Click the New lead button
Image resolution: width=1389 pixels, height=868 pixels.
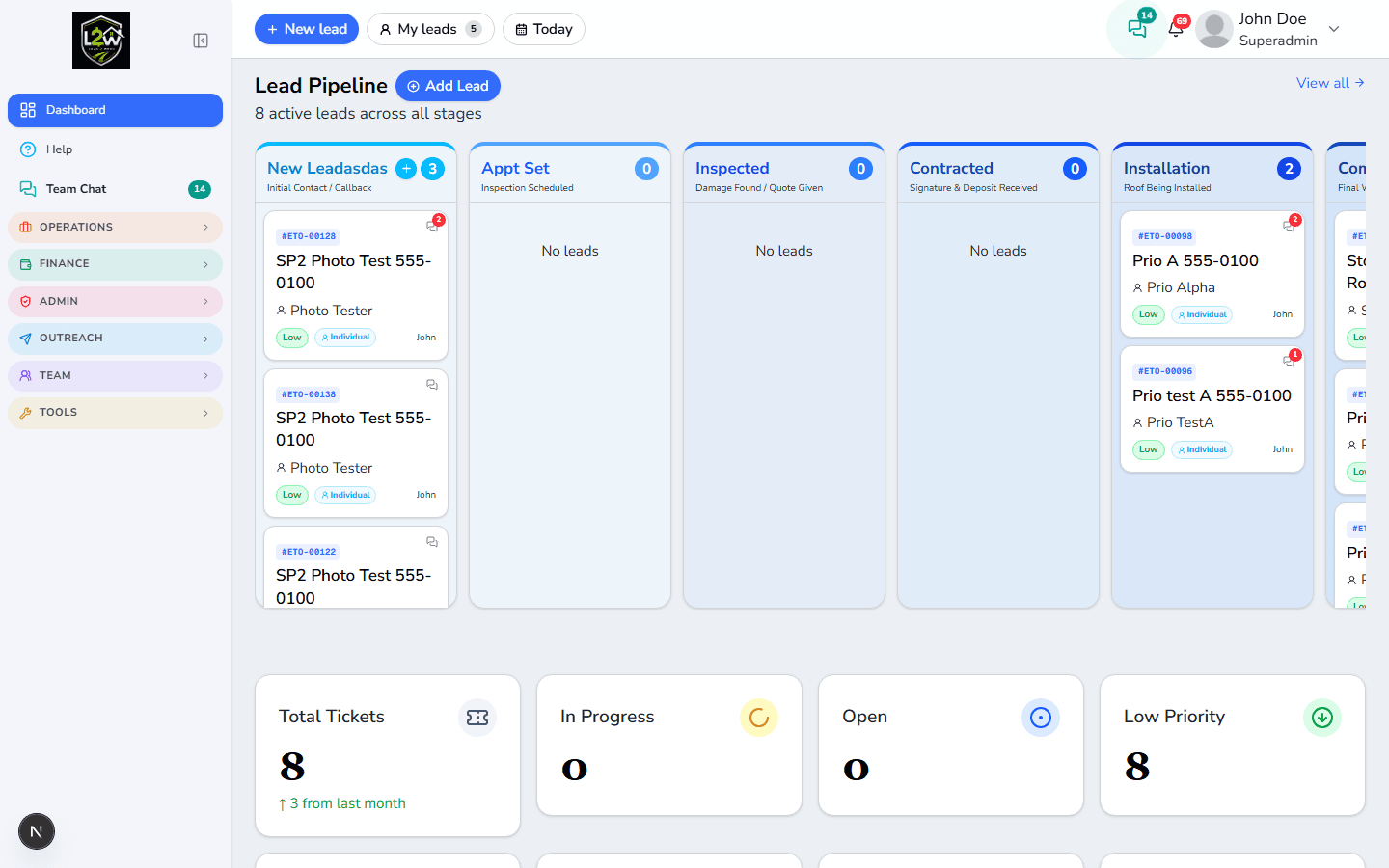[307, 29]
